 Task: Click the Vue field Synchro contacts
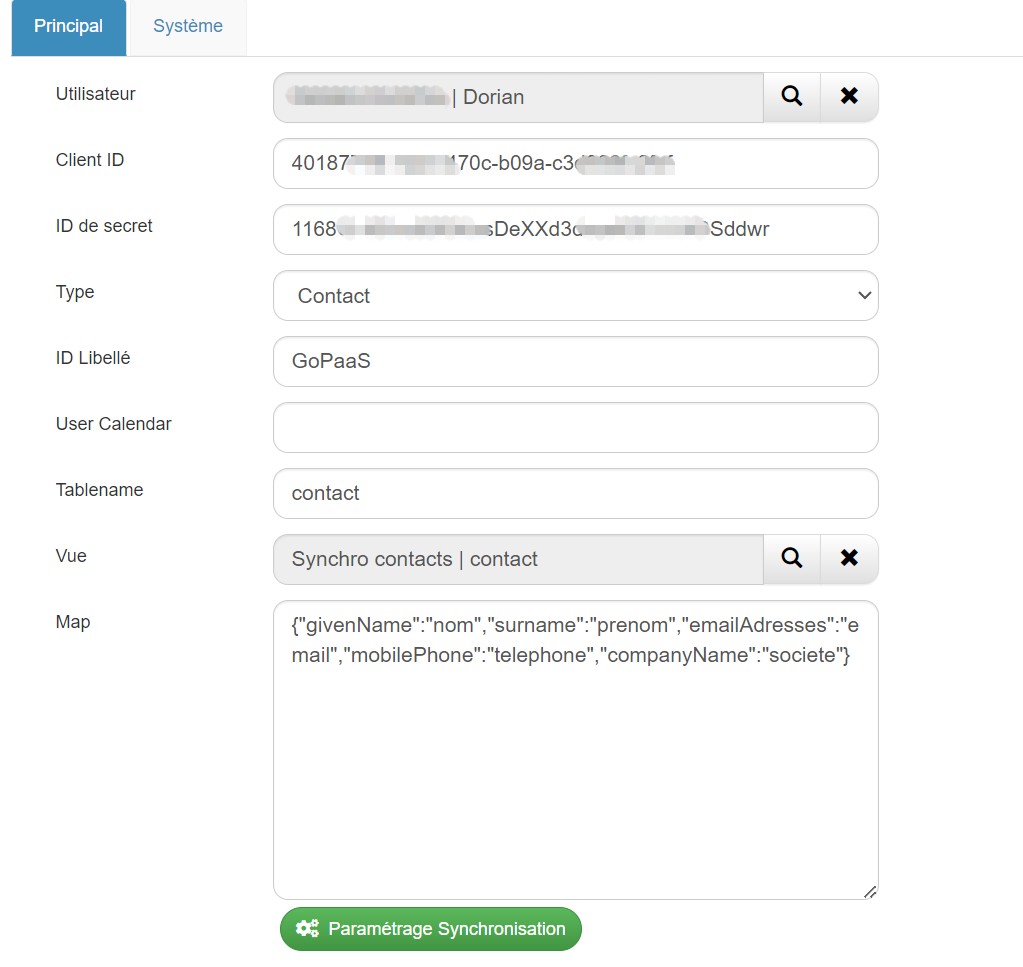(518, 559)
